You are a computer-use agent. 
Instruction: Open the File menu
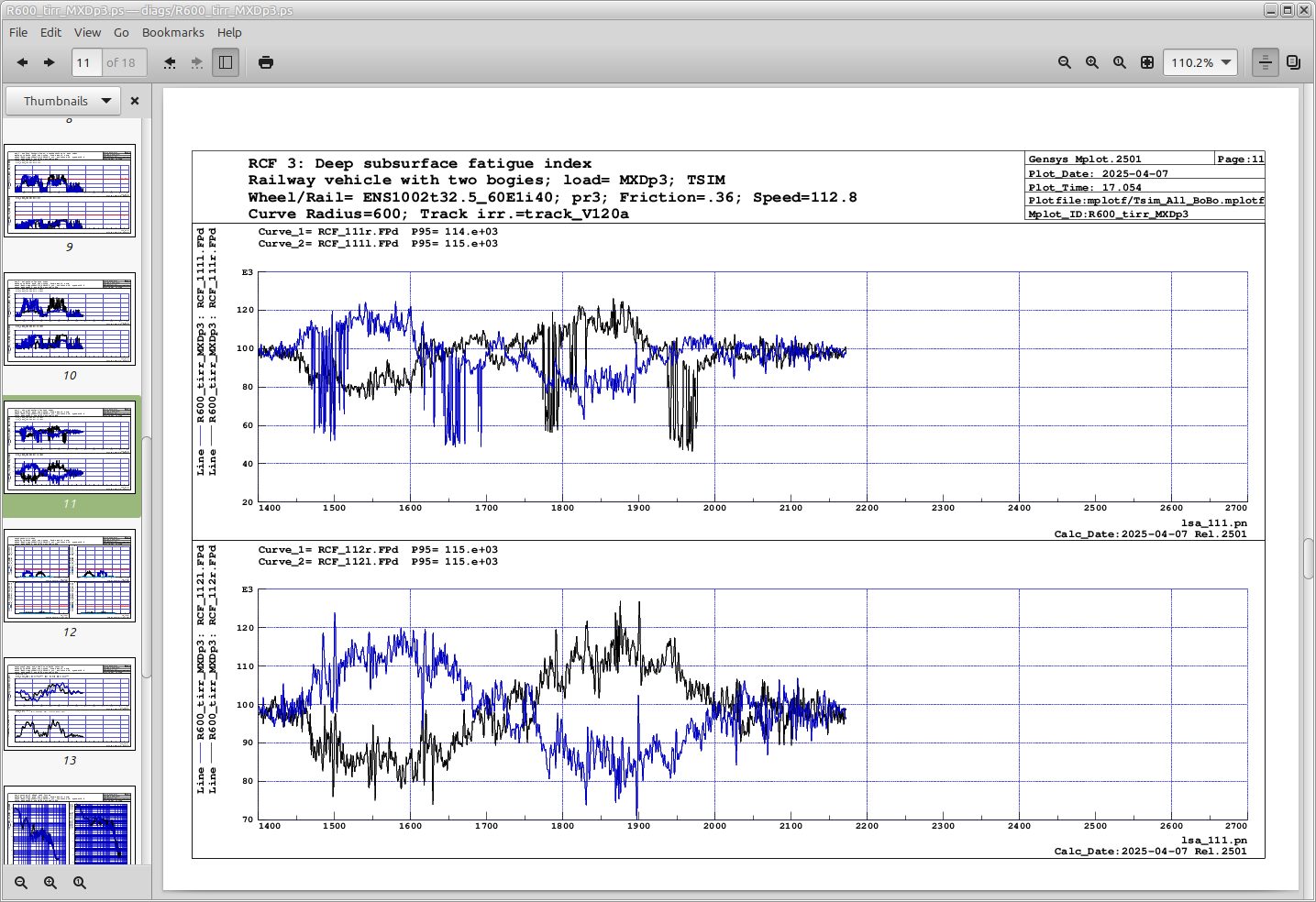[18, 32]
